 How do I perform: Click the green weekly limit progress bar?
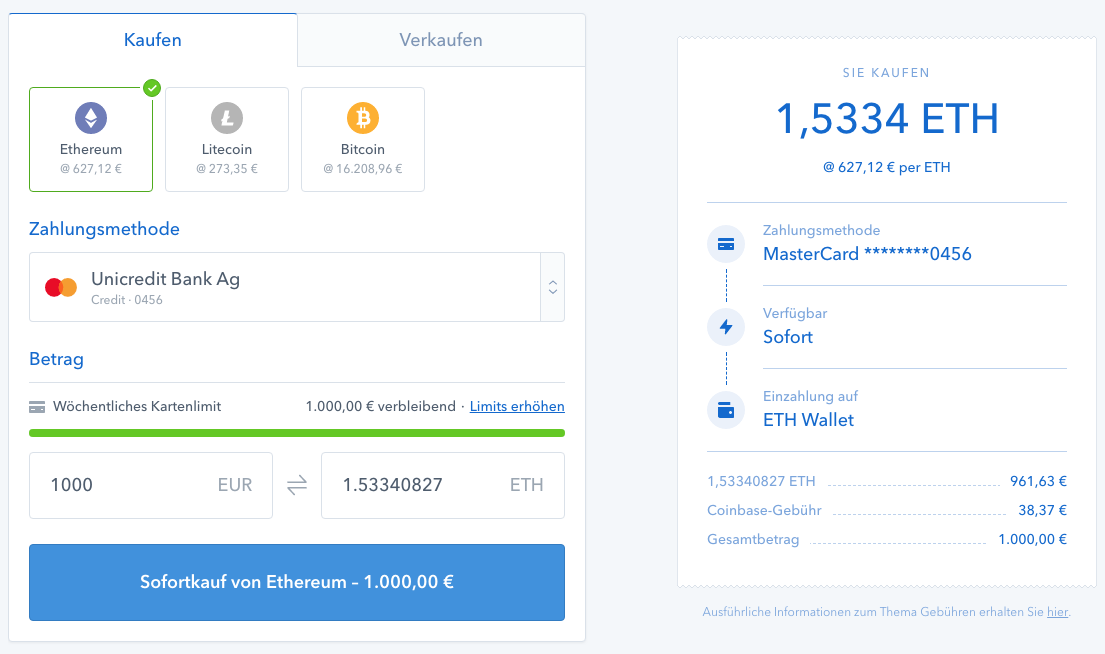click(x=296, y=433)
